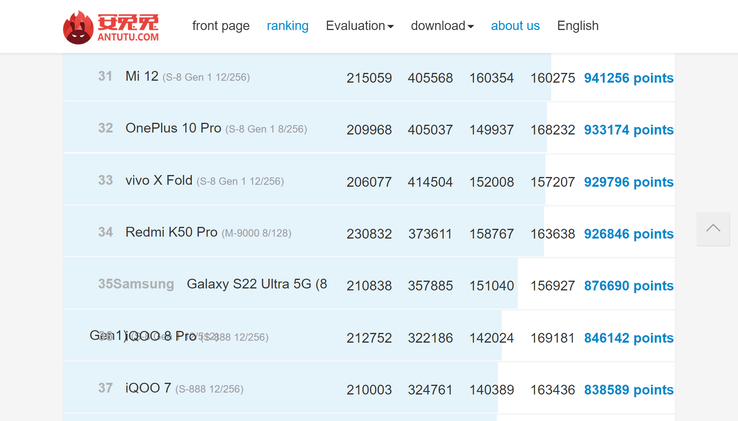Click the 163436 score for iQOO 7

pyautogui.click(x=553, y=390)
